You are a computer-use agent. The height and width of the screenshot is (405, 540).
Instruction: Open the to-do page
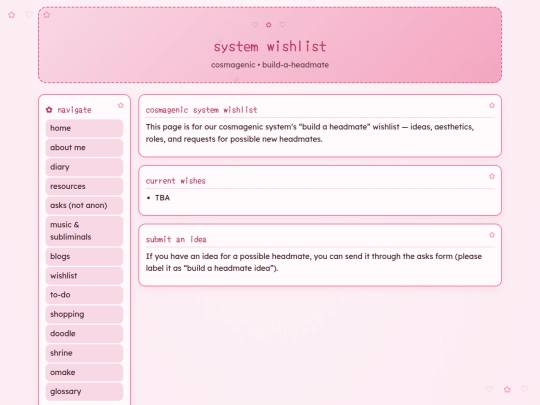(84, 295)
